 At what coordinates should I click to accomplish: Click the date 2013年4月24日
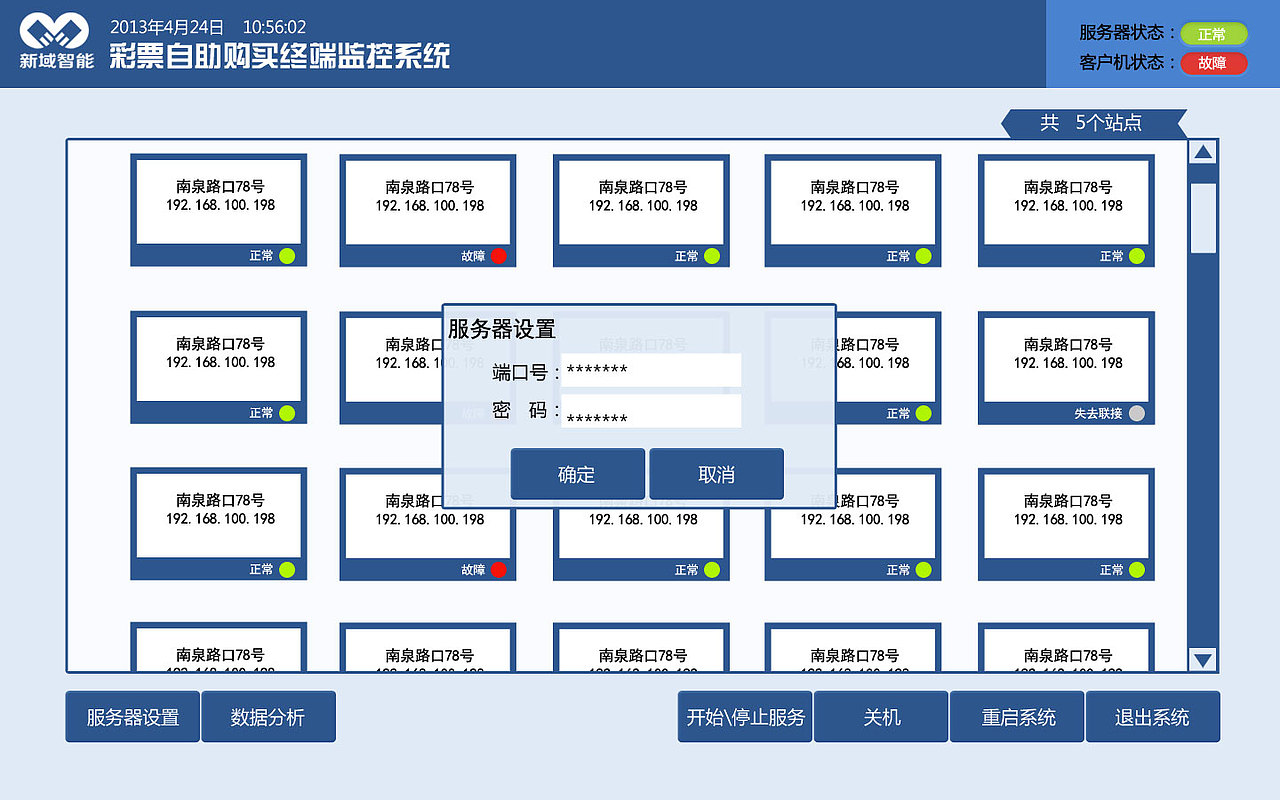[167, 27]
